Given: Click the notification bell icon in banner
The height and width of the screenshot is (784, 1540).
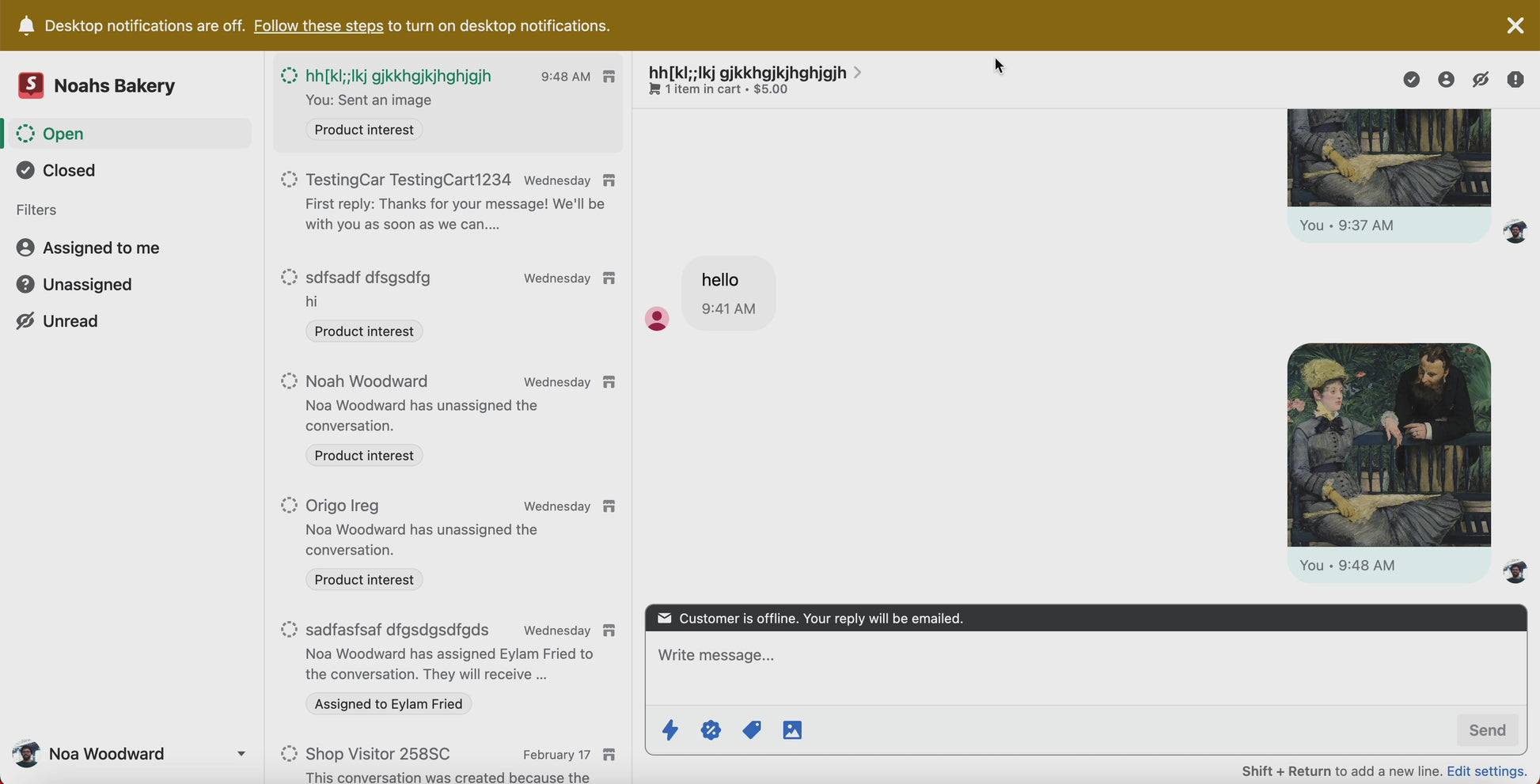Looking at the screenshot, I should tap(26, 25).
